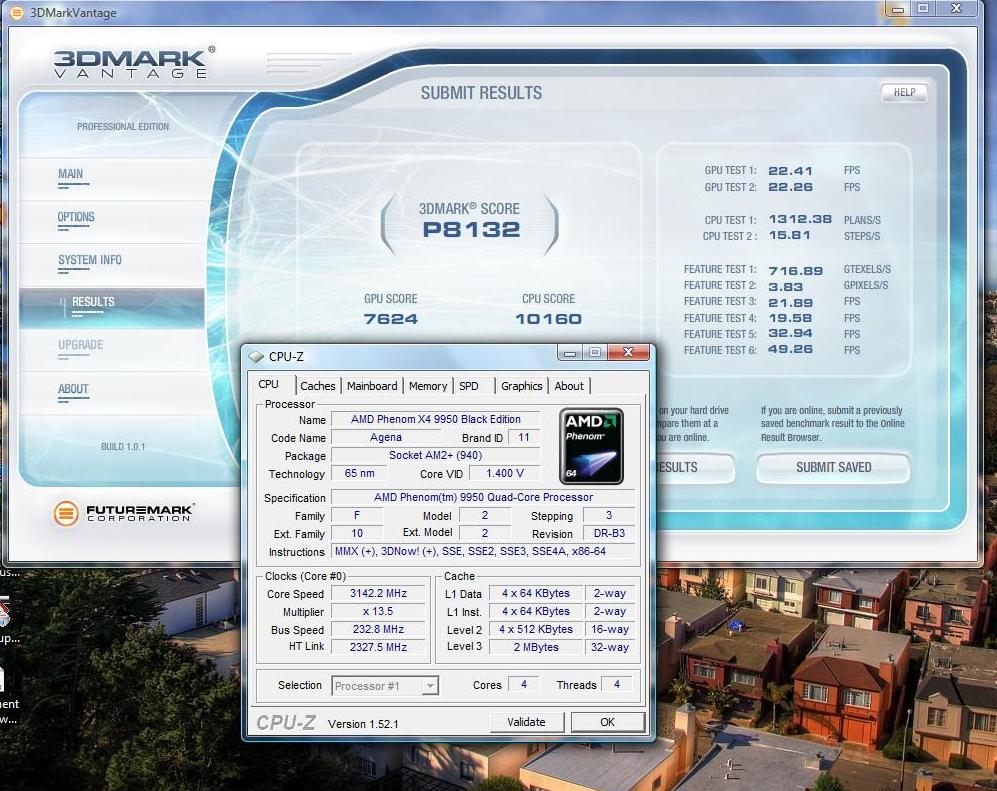Click the Futuremark Corporation logo
This screenshot has width=997, height=791.
(124, 512)
